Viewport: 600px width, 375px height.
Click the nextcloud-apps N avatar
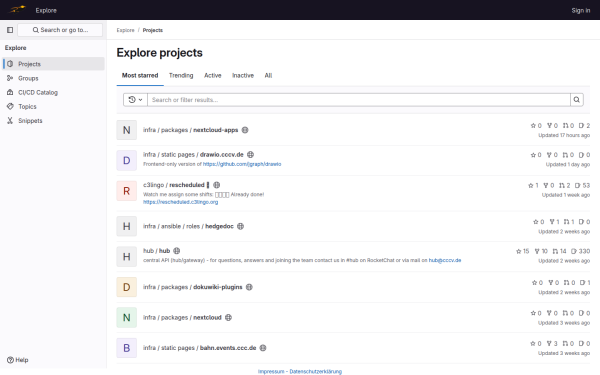click(x=127, y=130)
